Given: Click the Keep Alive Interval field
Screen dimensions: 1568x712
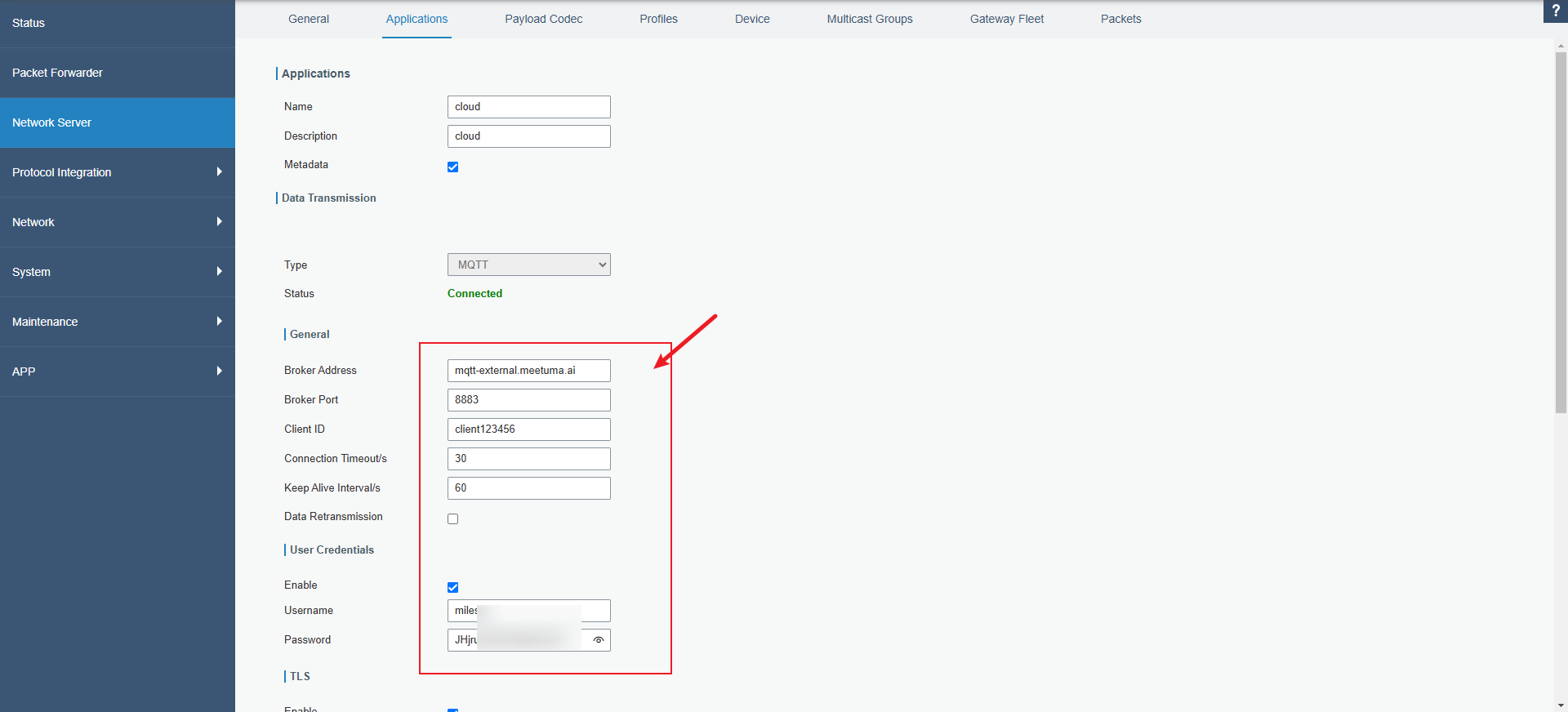Looking at the screenshot, I should coord(529,488).
